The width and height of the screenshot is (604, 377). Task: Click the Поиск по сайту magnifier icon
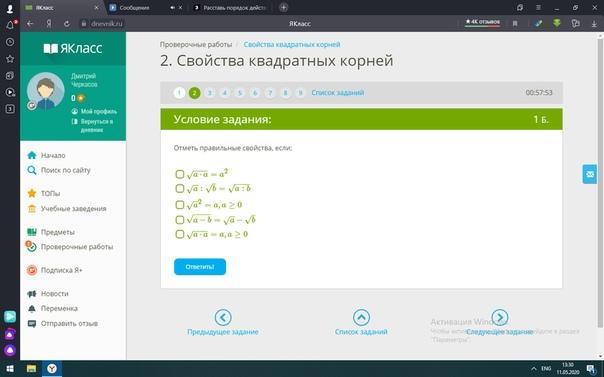[x=32, y=170]
